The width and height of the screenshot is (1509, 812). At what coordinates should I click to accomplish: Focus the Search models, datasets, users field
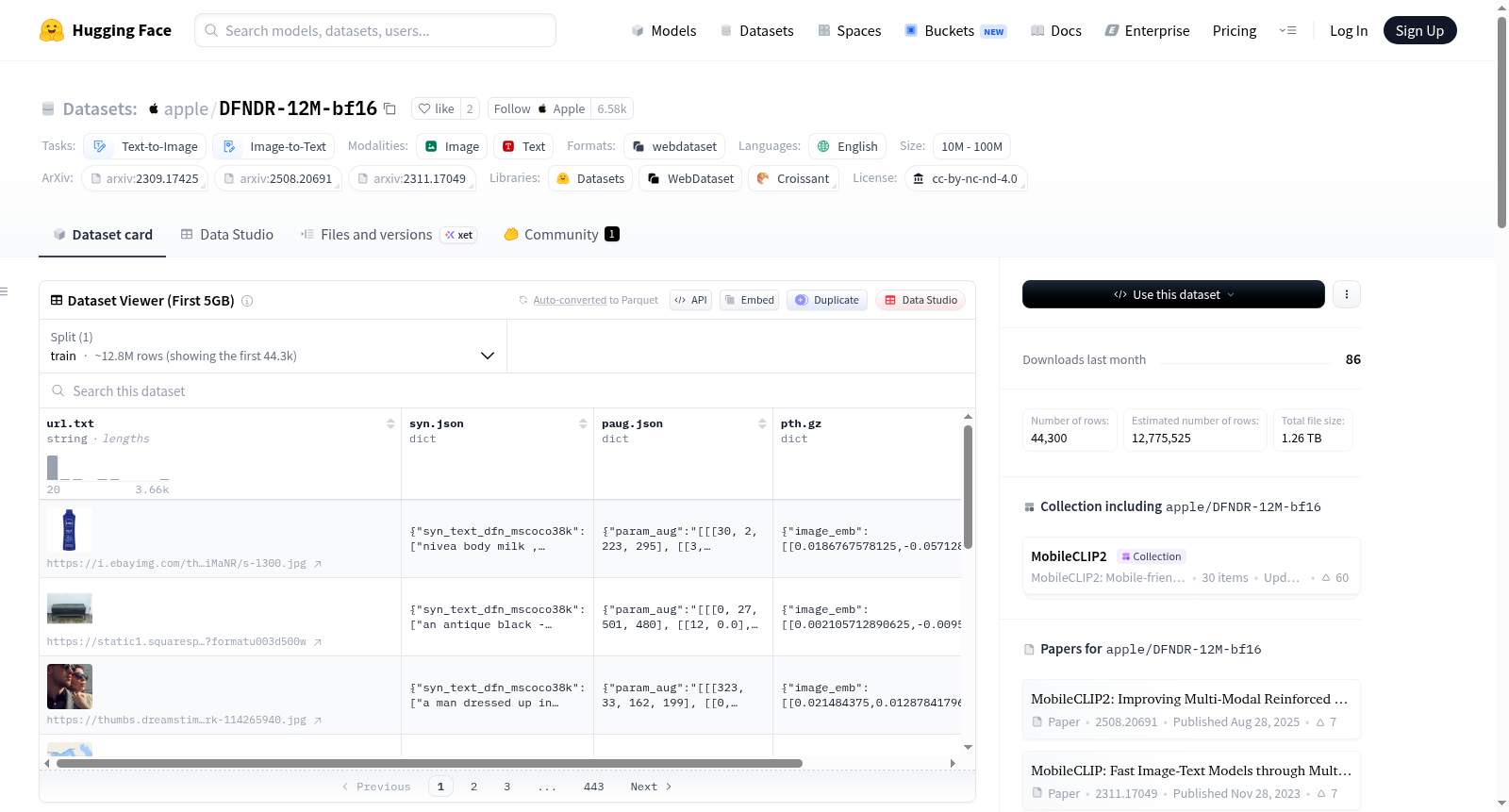pyautogui.click(x=375, y=30)
